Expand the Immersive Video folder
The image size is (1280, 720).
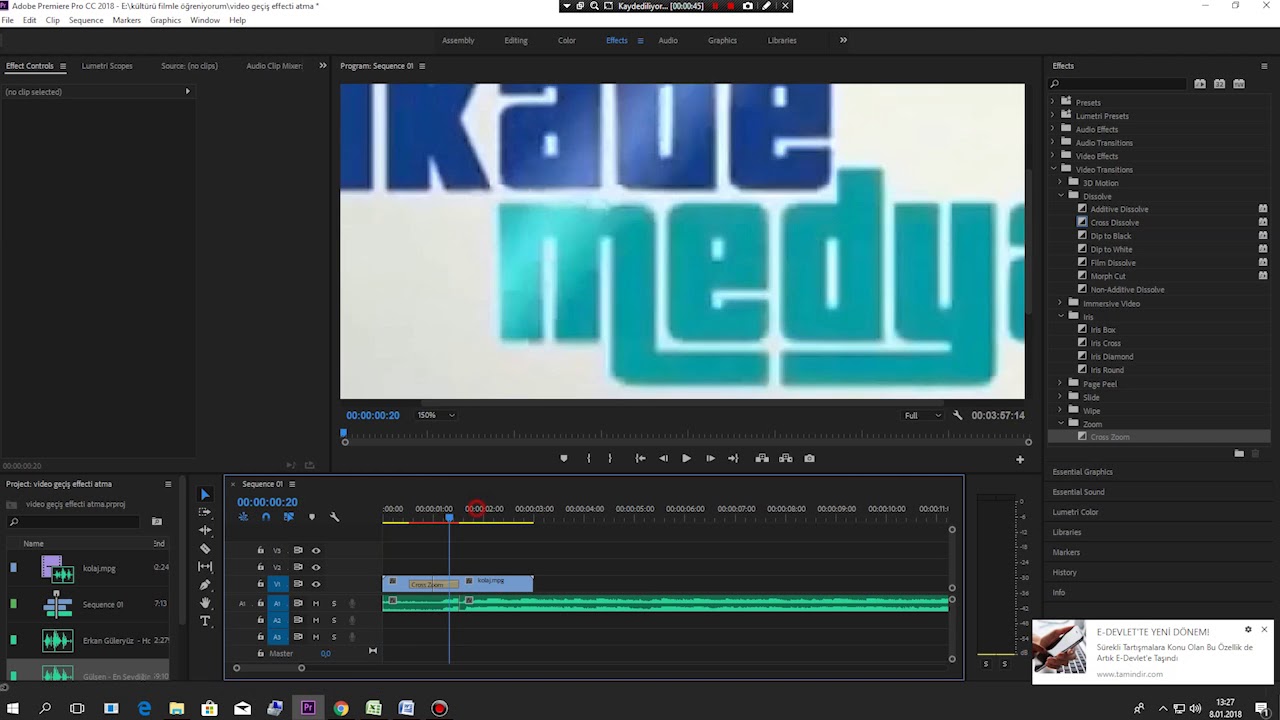click(x=1061, y=303)
